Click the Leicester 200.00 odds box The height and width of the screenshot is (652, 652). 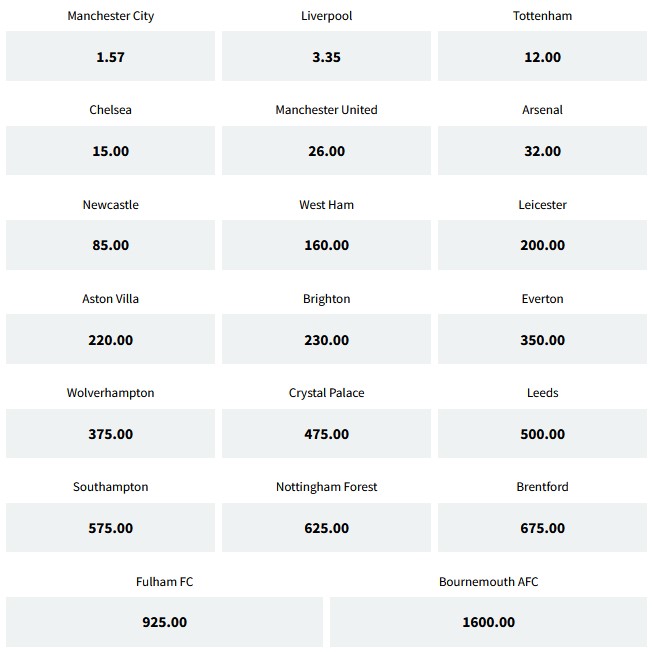coord(542,245)
